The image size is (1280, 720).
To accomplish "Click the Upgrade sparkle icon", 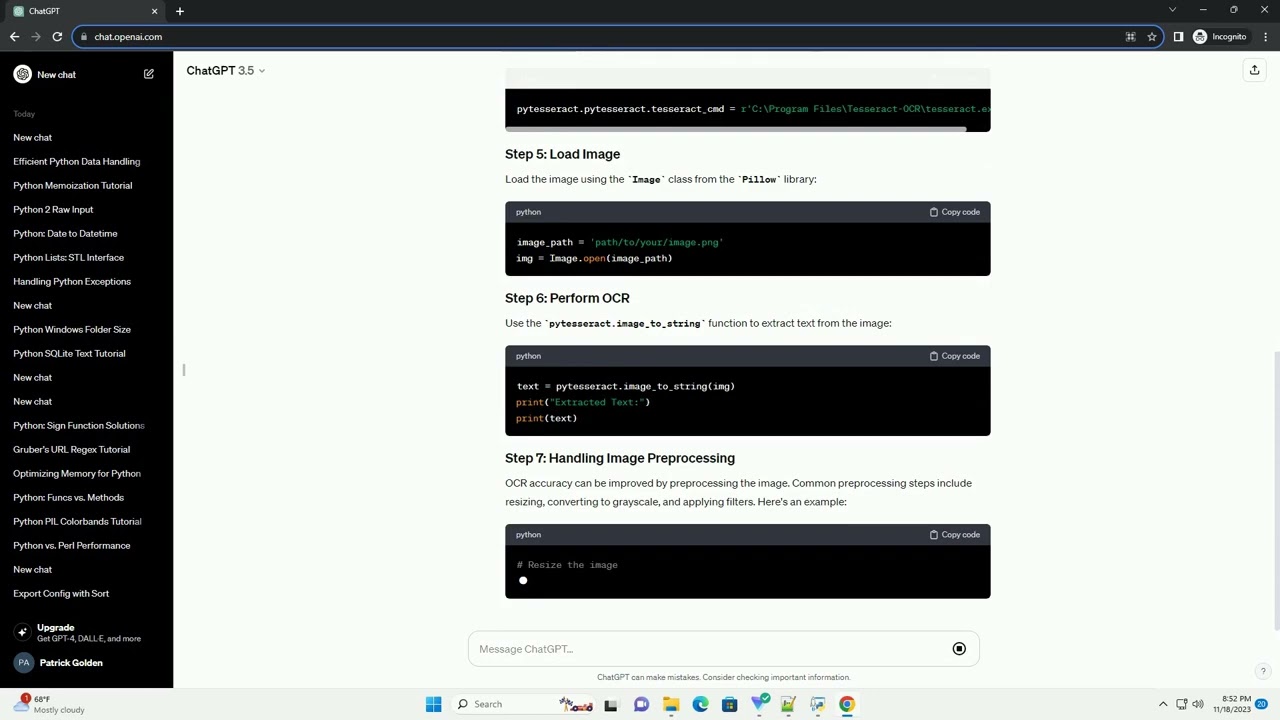I will coord(22,632).
